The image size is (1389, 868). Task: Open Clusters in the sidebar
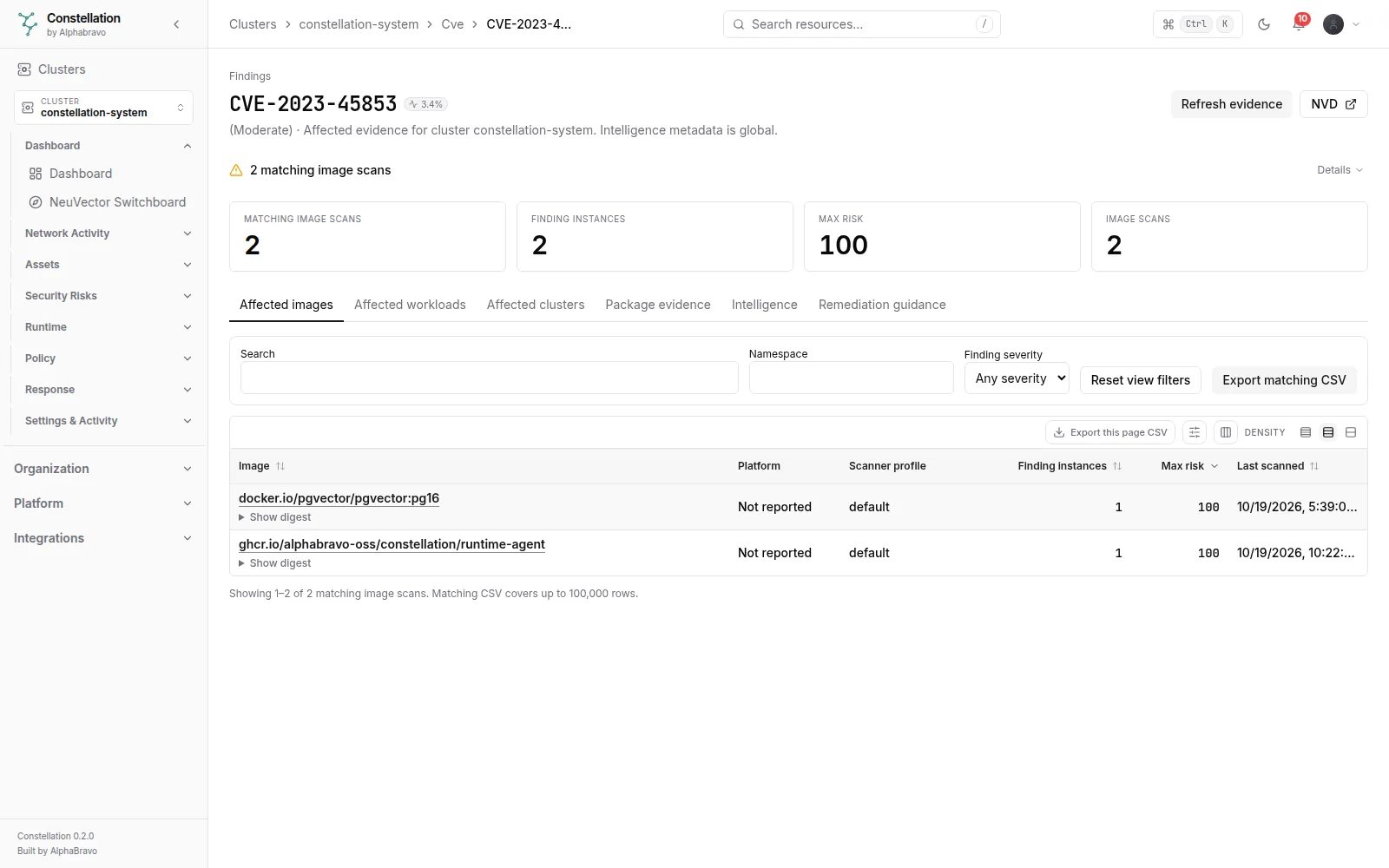pyautogui.click(x=62, y=69)
